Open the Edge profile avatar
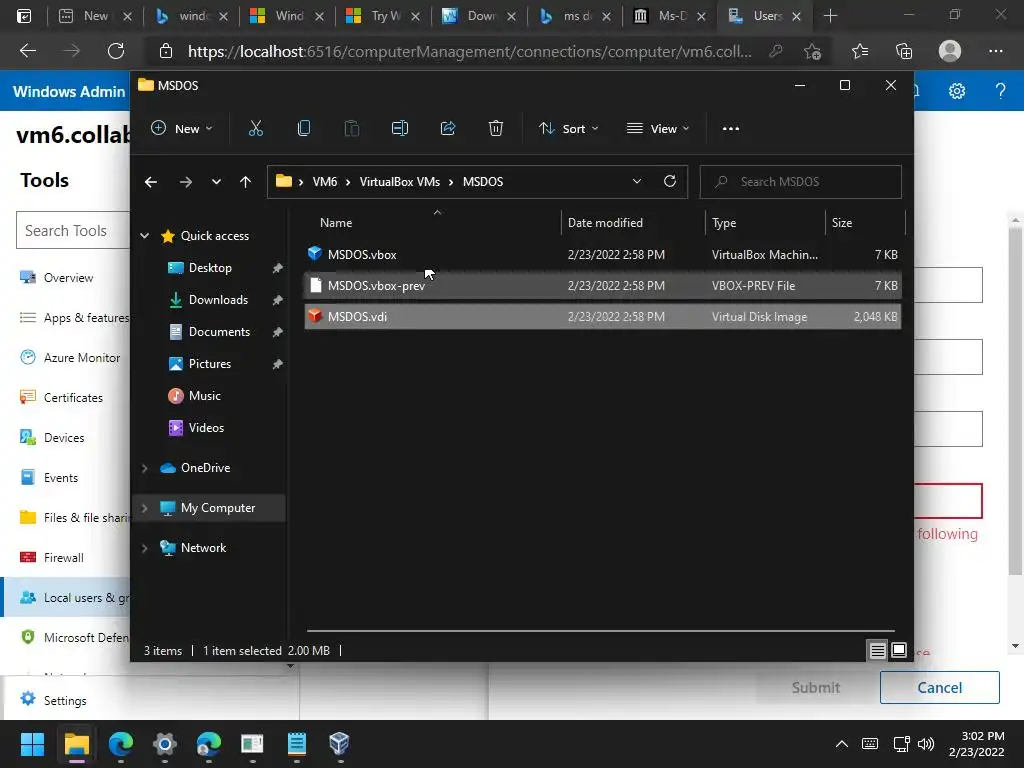Viewport: 1024px width, 768px height. [950, 51]
